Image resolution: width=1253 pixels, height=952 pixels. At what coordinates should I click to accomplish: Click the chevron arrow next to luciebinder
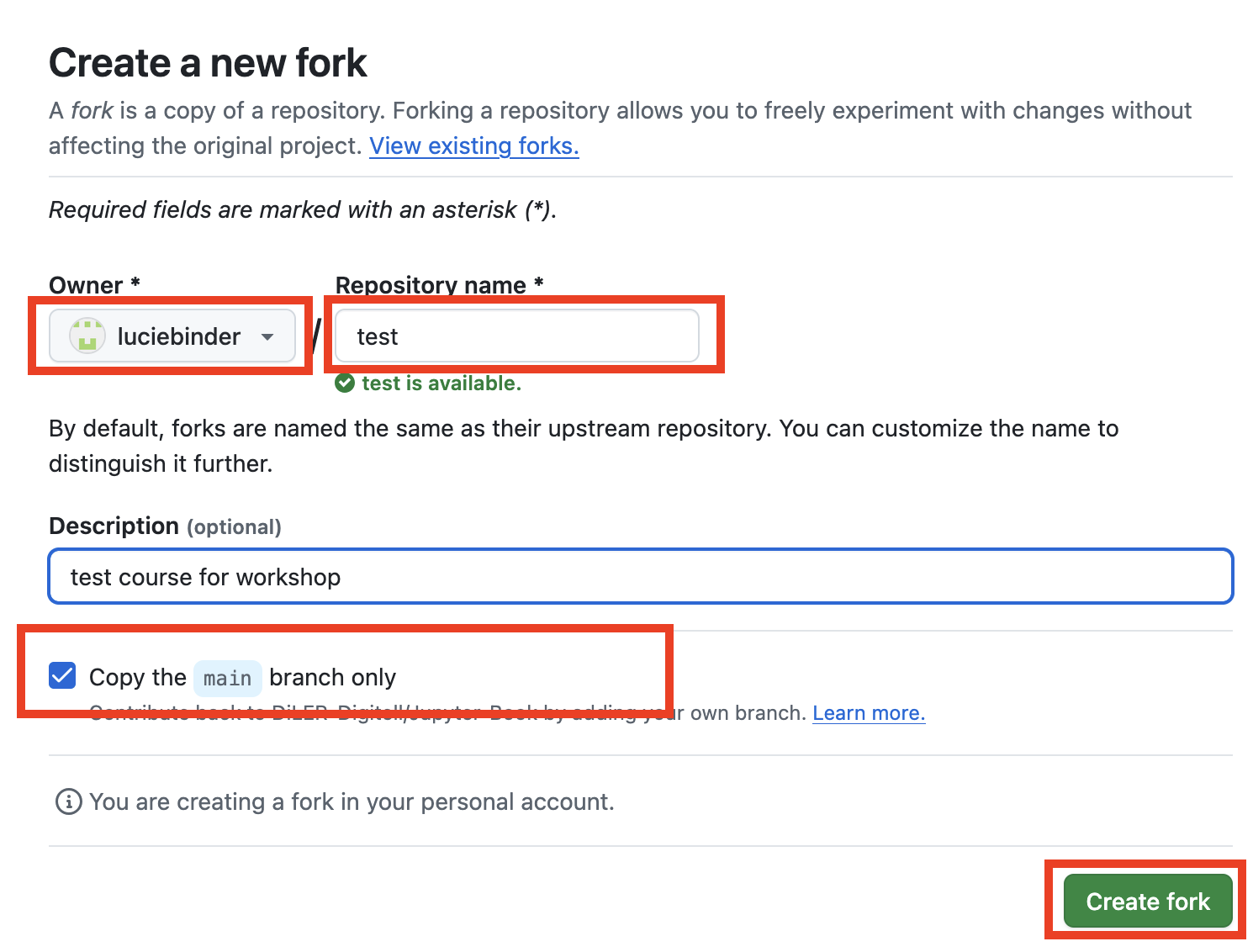(x=267, y=336)
